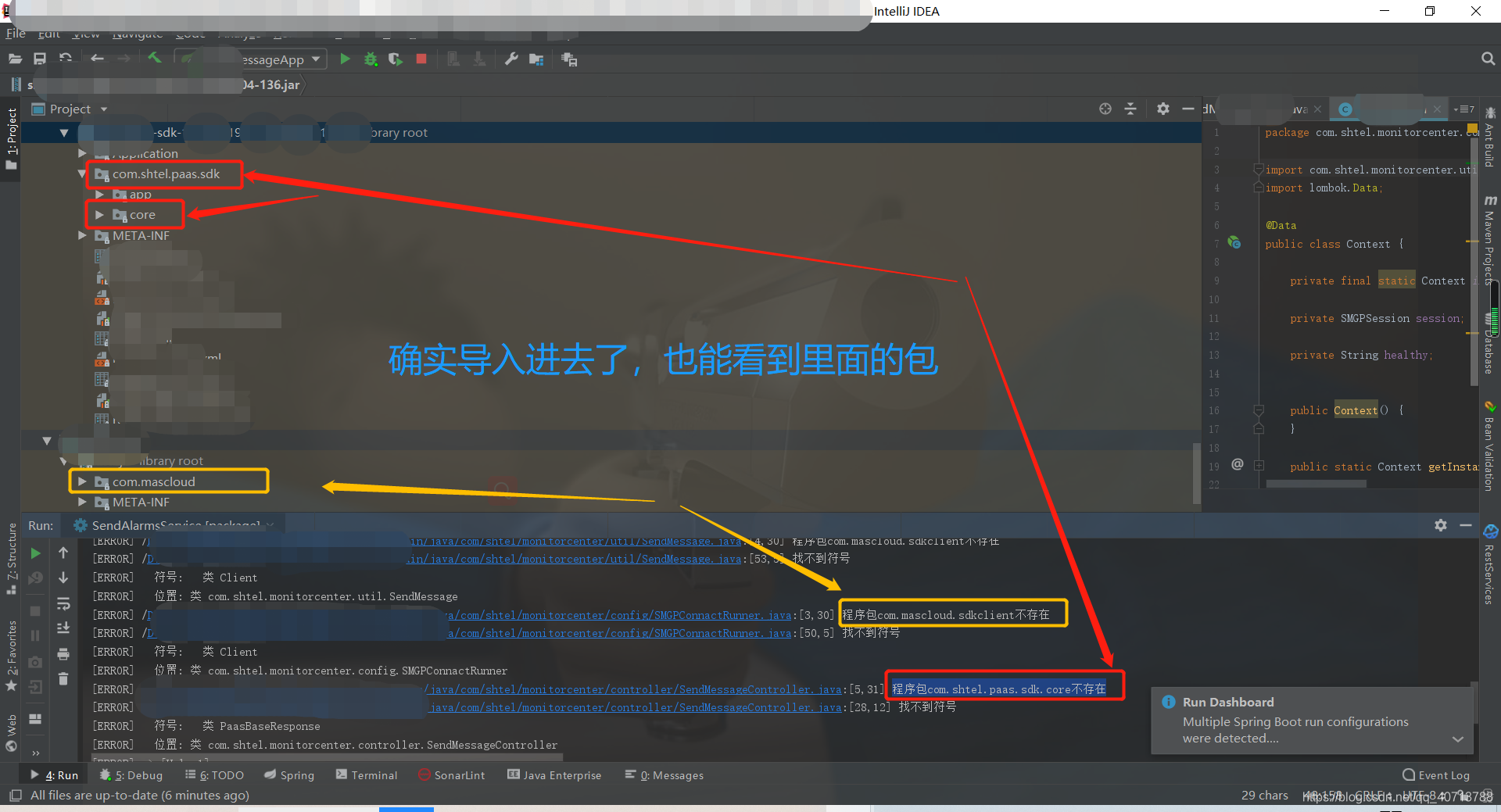Navigate back with the left arrow icon

[x=97, y=59]
